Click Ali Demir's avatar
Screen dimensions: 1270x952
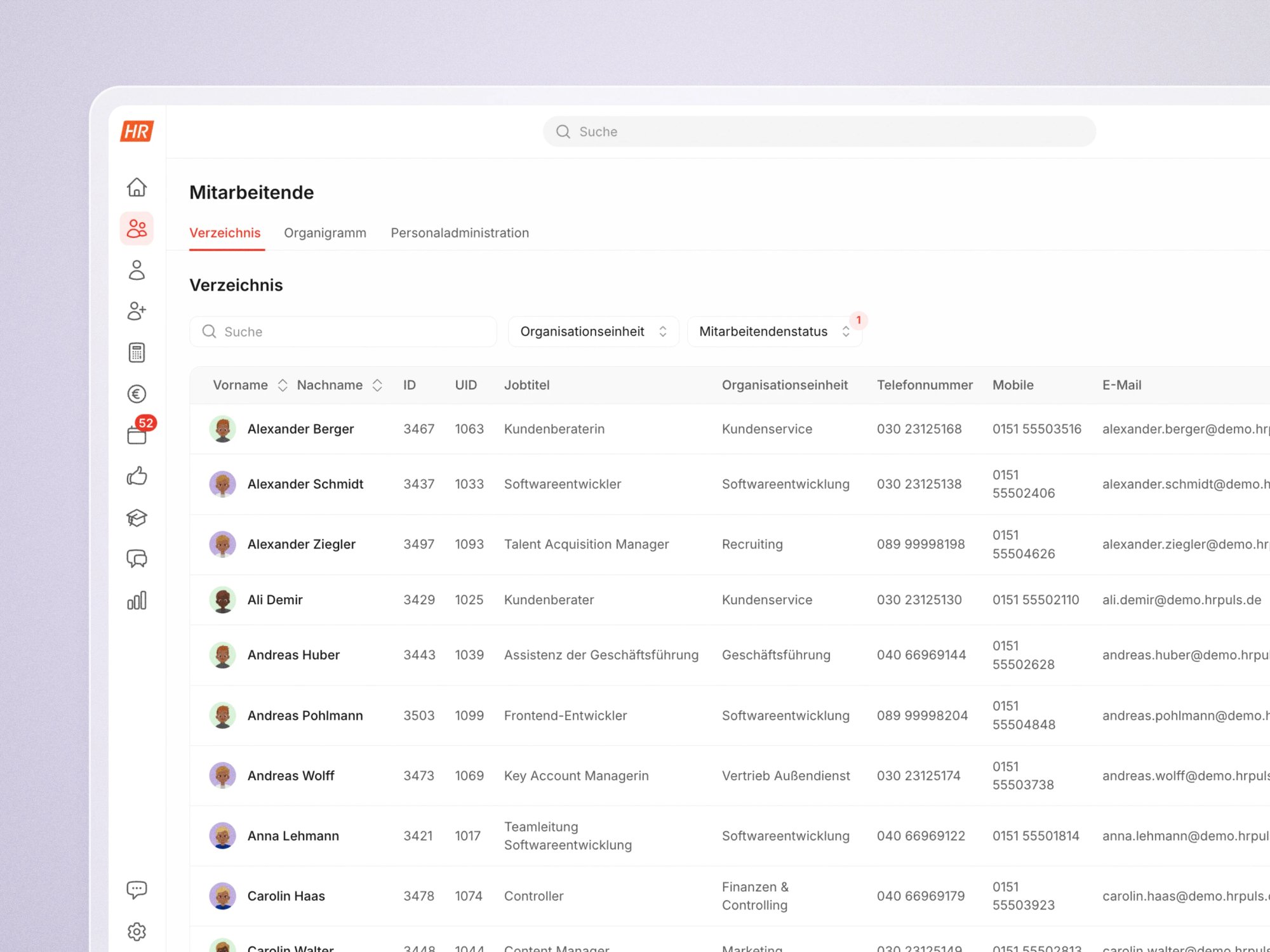[222, 600]
